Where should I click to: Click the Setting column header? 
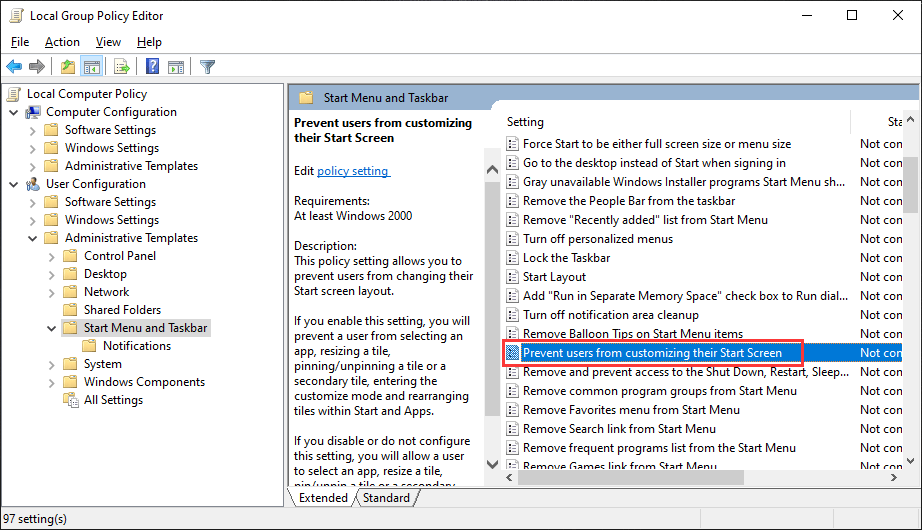(526, 122)
